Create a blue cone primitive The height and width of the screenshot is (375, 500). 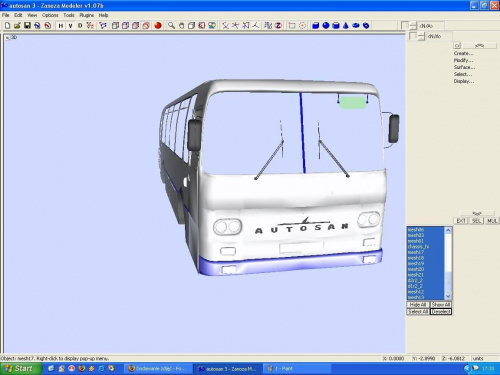(x=346, y=25)
